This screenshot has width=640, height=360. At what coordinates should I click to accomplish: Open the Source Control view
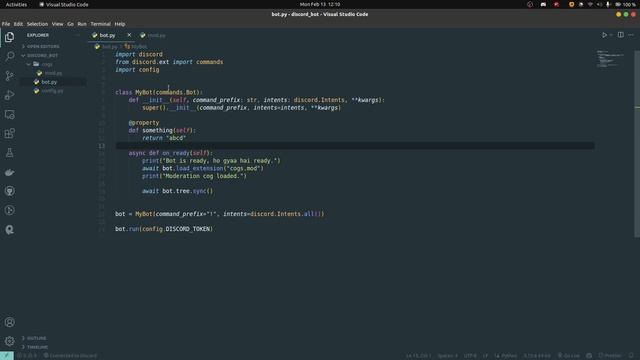coord(9,76)
